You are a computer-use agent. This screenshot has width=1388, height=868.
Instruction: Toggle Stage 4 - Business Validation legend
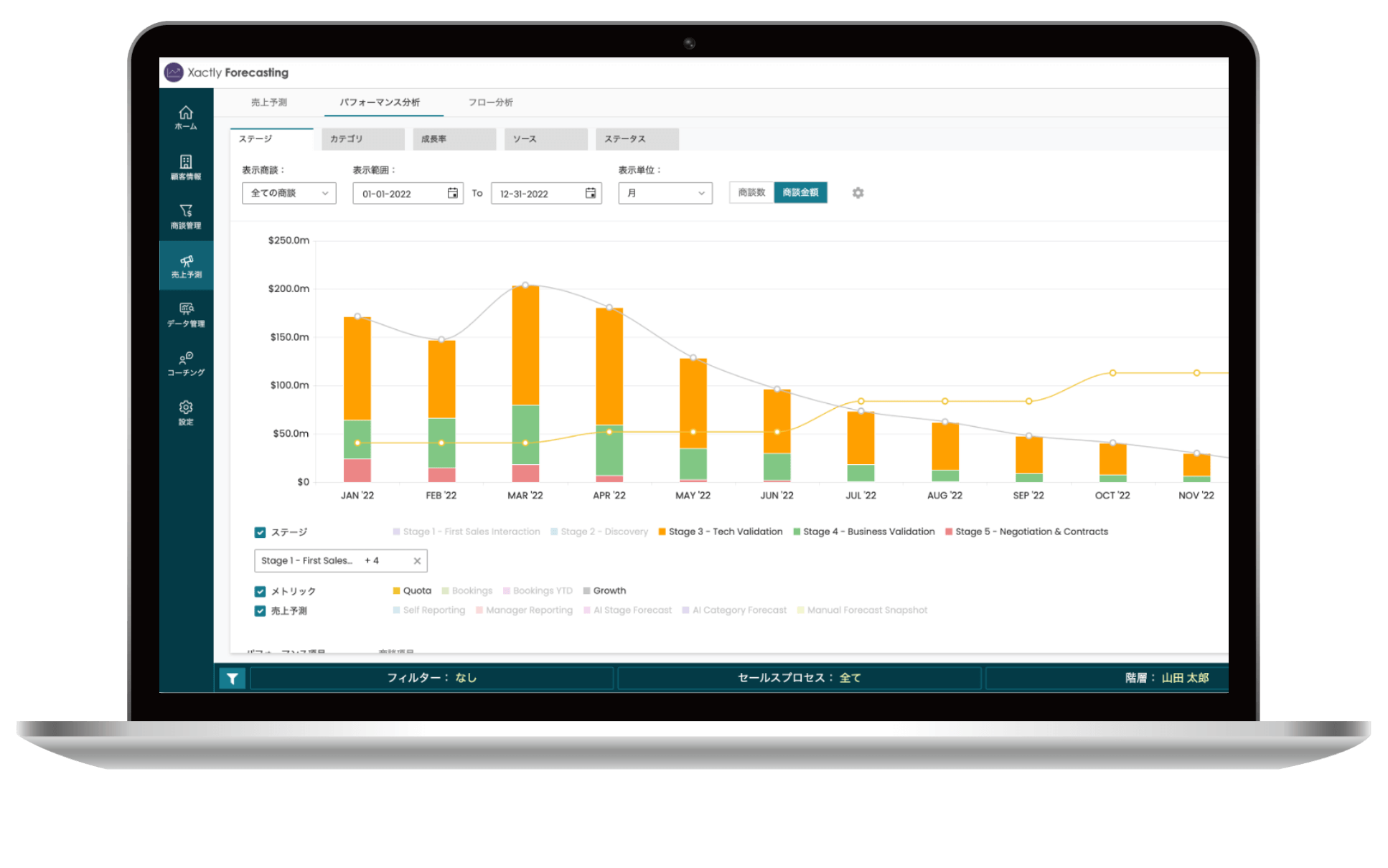click(864, 532)
